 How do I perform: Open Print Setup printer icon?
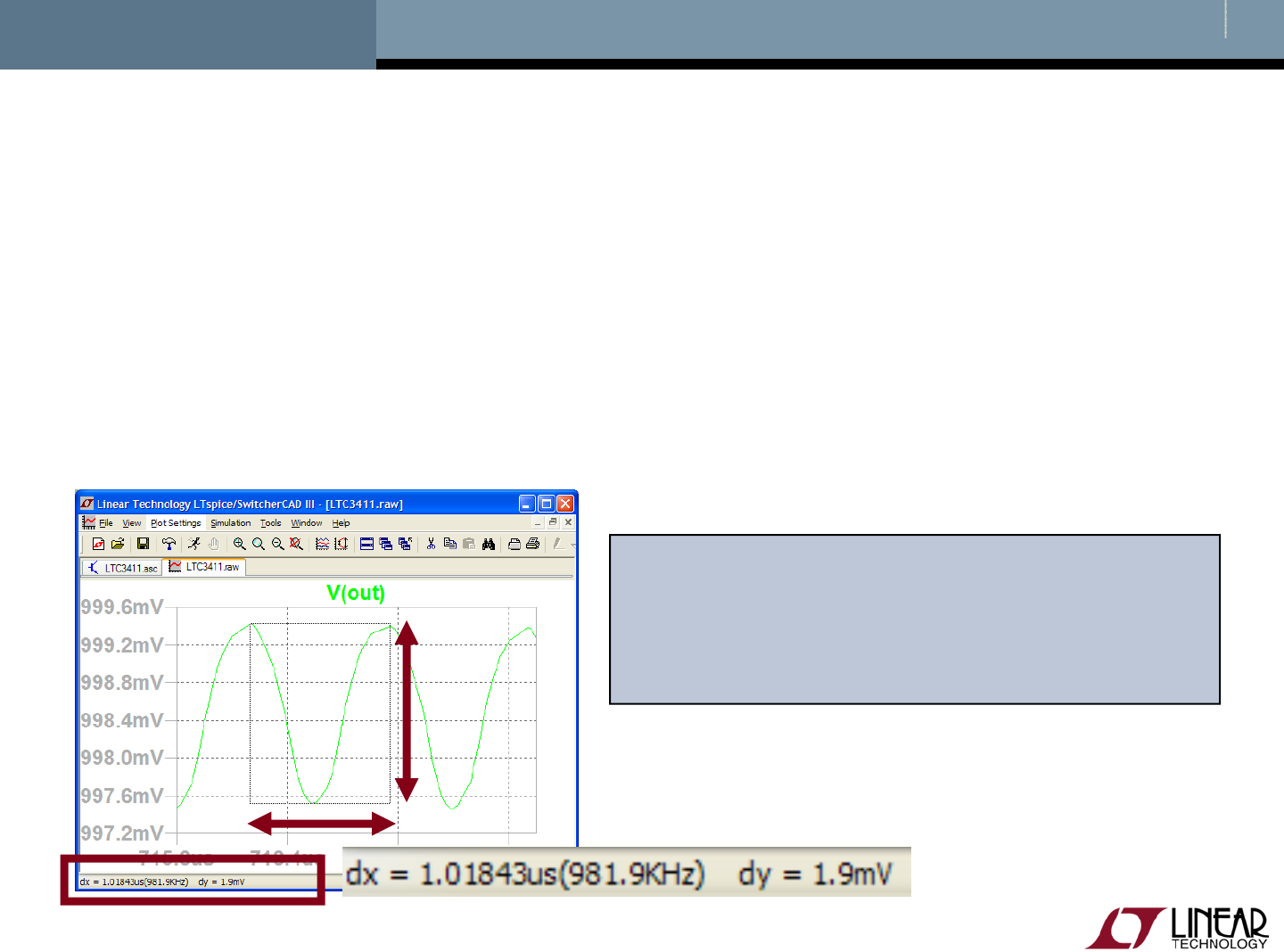click(514, 544)
